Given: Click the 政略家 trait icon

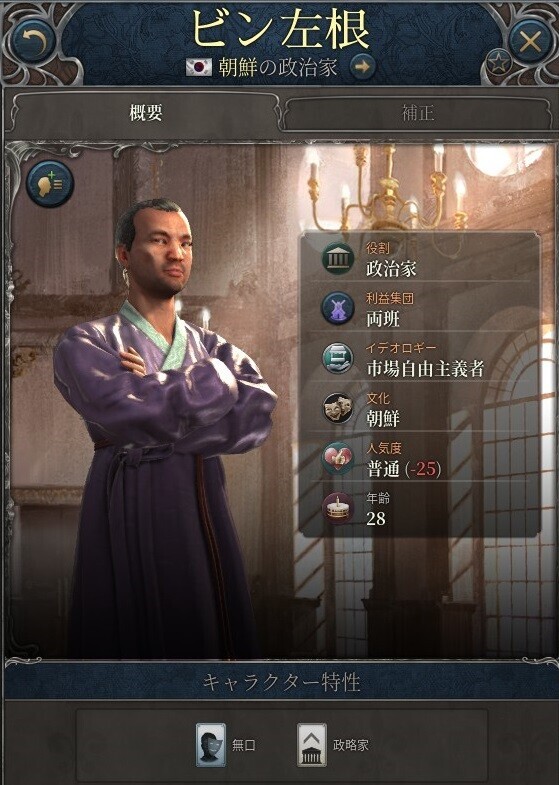Looking at the screenshot, I should [x=312, y=744].
